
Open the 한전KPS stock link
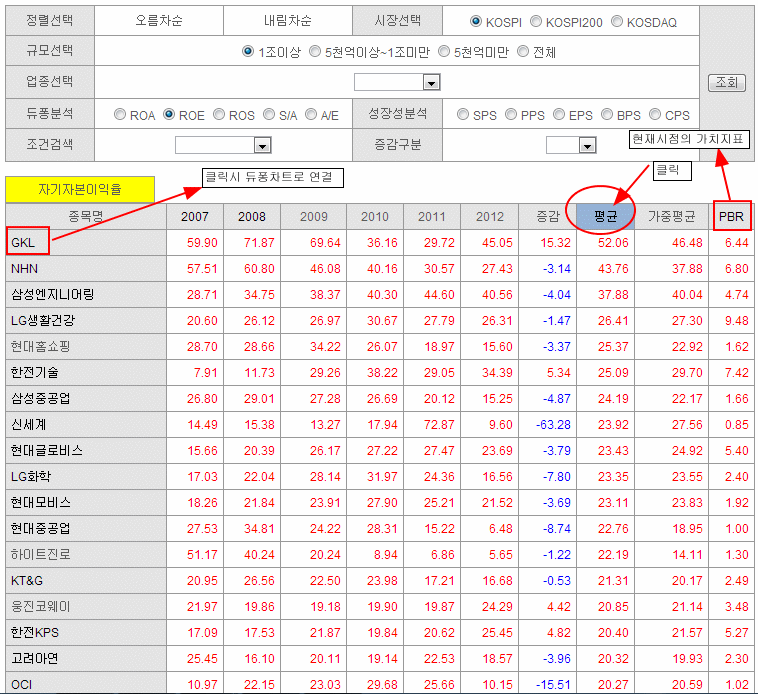tap(35, 633)
